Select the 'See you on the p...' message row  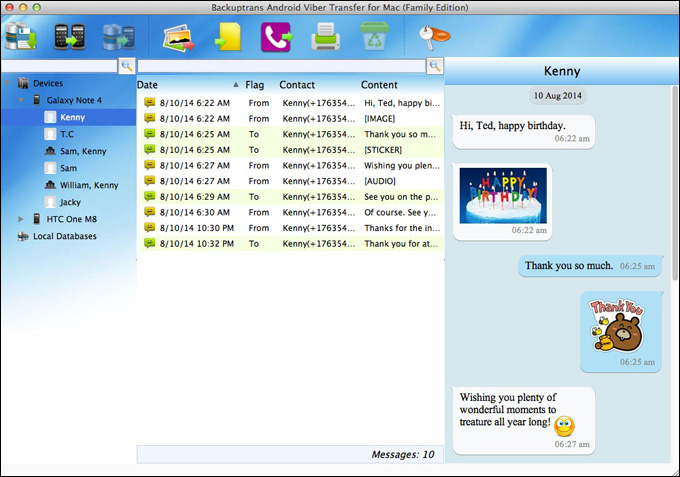(x=291, y=196)
